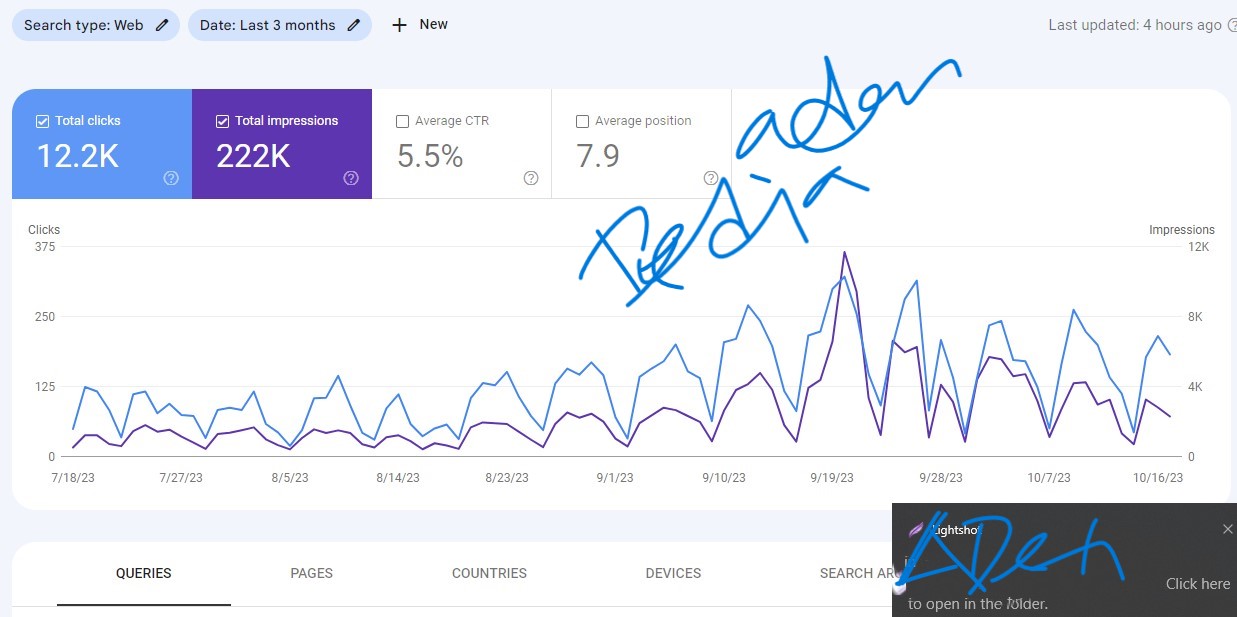1237x617 pixels.
Task: Click plus icon to add new filter
Action: 399,25
